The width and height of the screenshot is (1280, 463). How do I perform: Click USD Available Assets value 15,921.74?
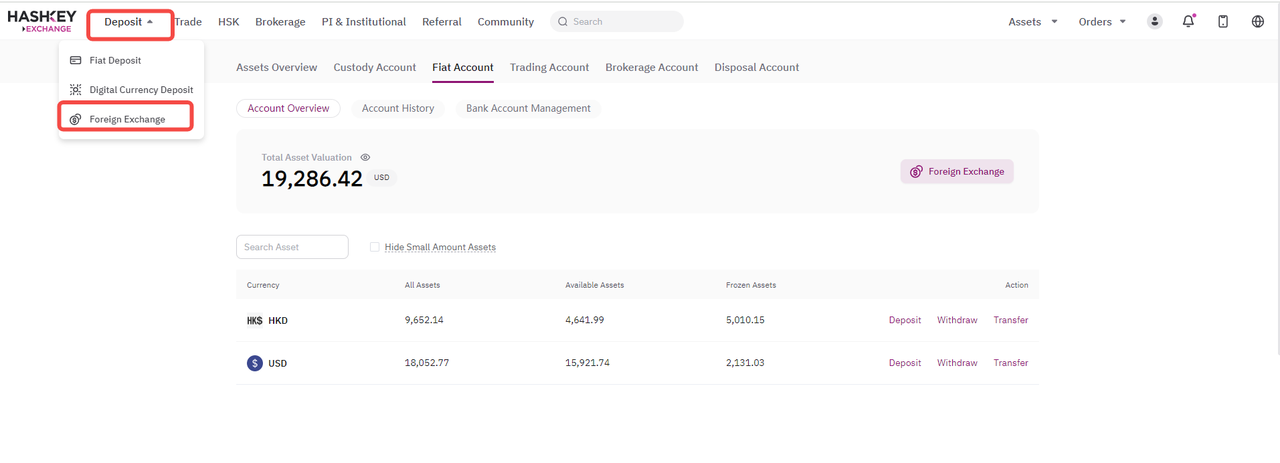click(588, 363)
